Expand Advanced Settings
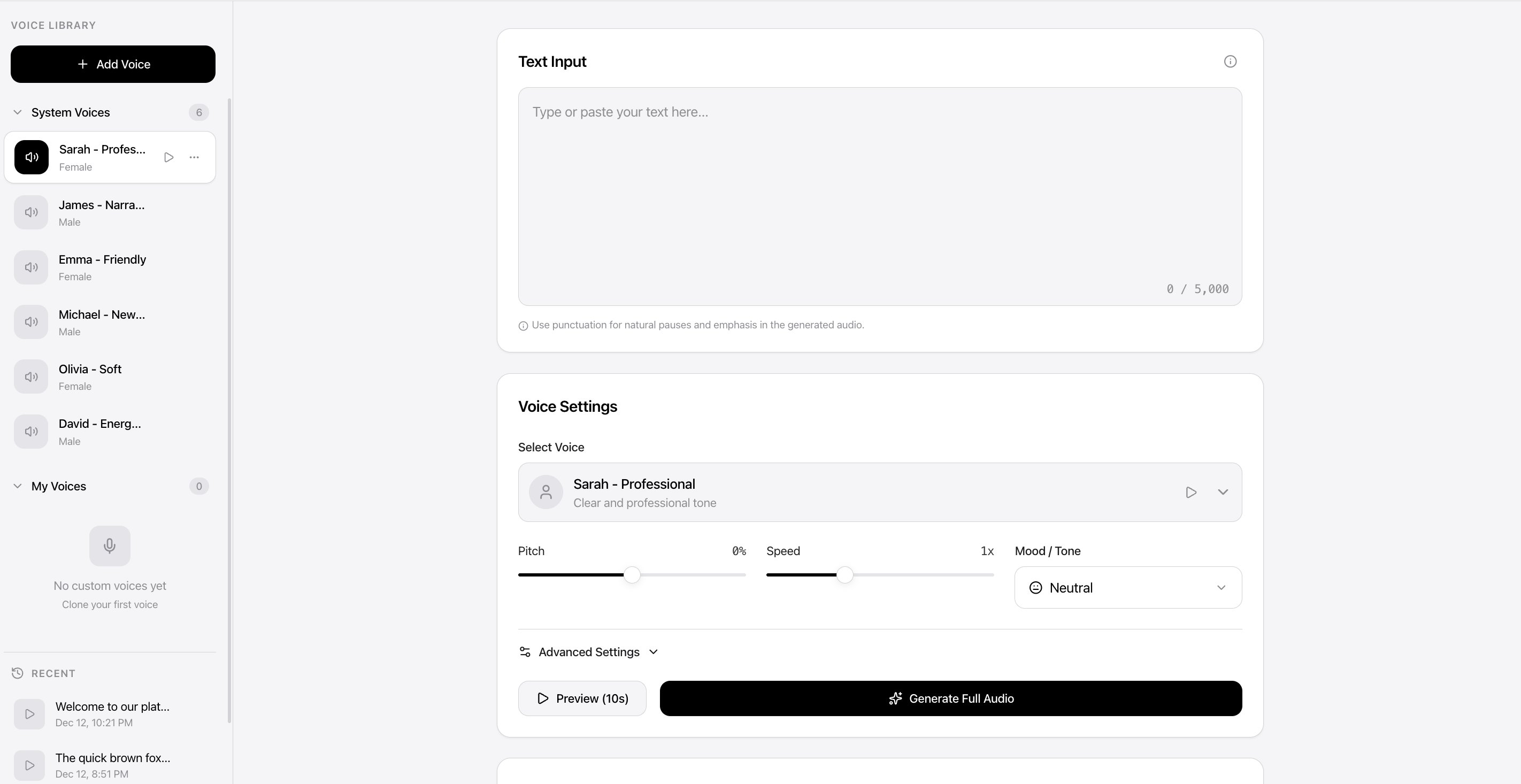 pos(588,652)
